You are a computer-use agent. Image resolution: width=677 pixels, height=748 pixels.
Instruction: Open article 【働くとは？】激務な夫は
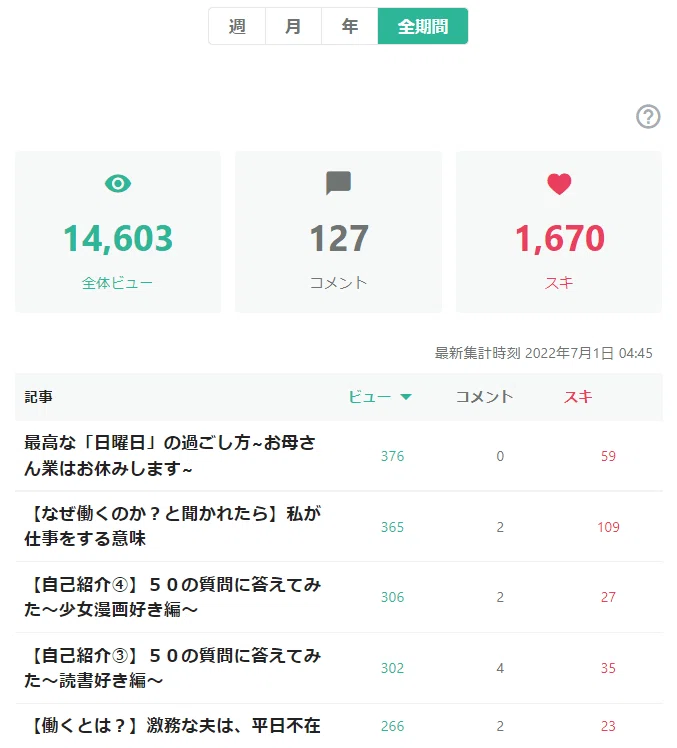[173, 726]
